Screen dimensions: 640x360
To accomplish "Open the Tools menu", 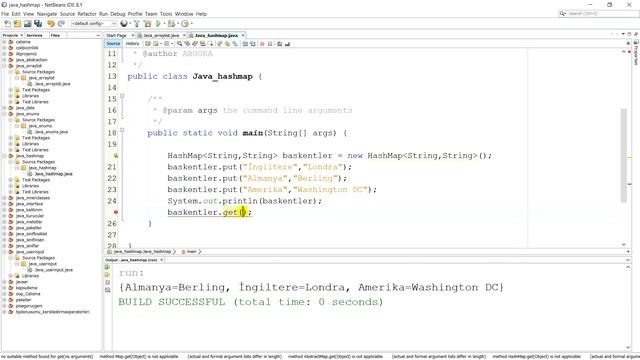I will click(x=166, y=14).
